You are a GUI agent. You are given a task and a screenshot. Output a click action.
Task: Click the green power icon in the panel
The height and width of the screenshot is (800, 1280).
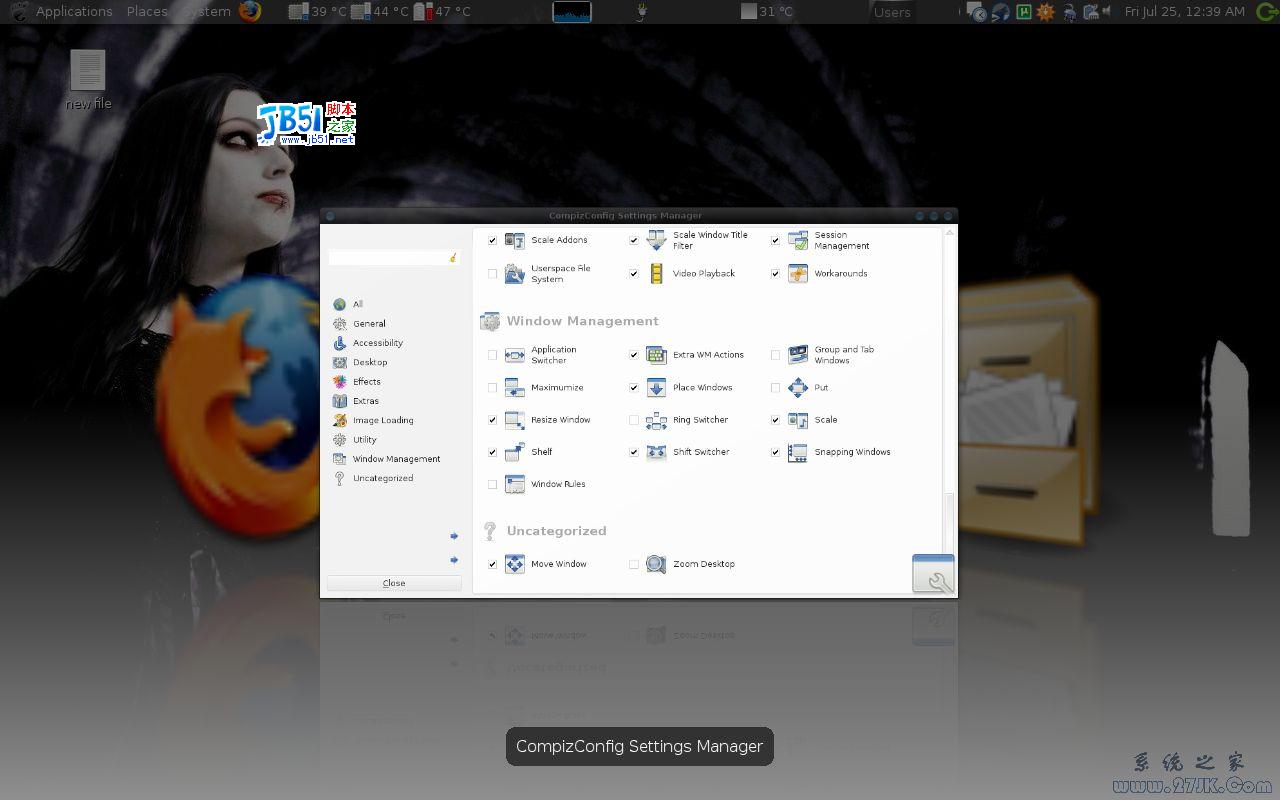coord(1265,12)
